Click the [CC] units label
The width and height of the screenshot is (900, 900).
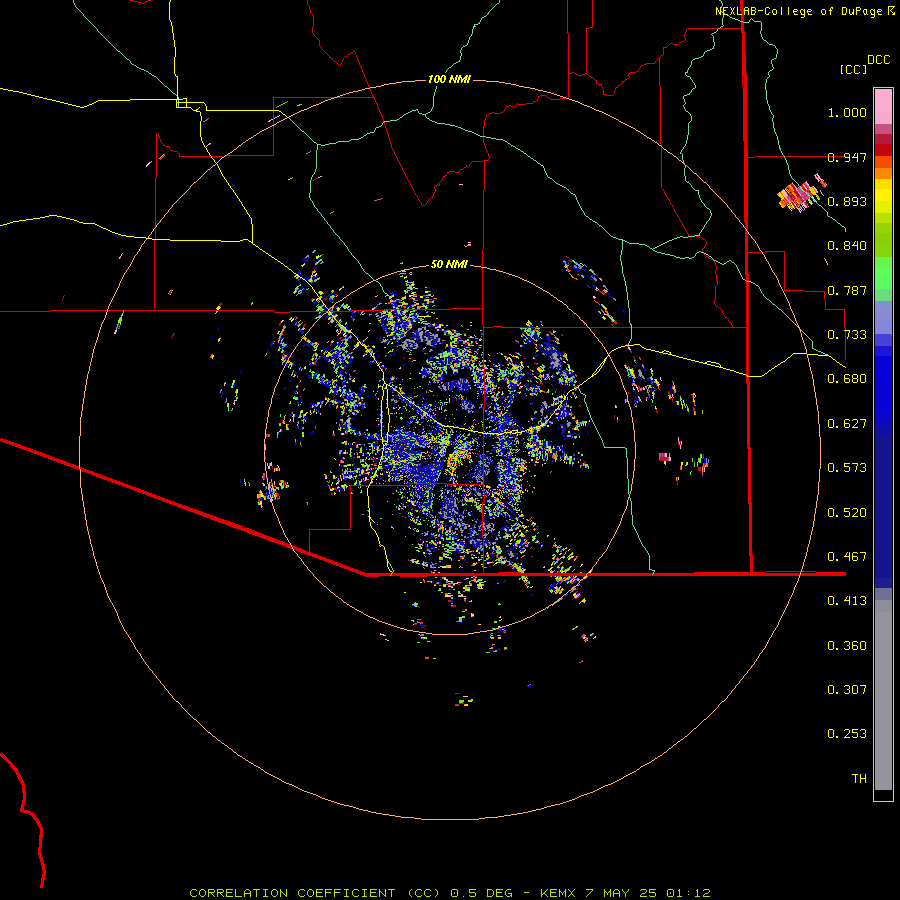pyautogui.click(x=853, y=69)
